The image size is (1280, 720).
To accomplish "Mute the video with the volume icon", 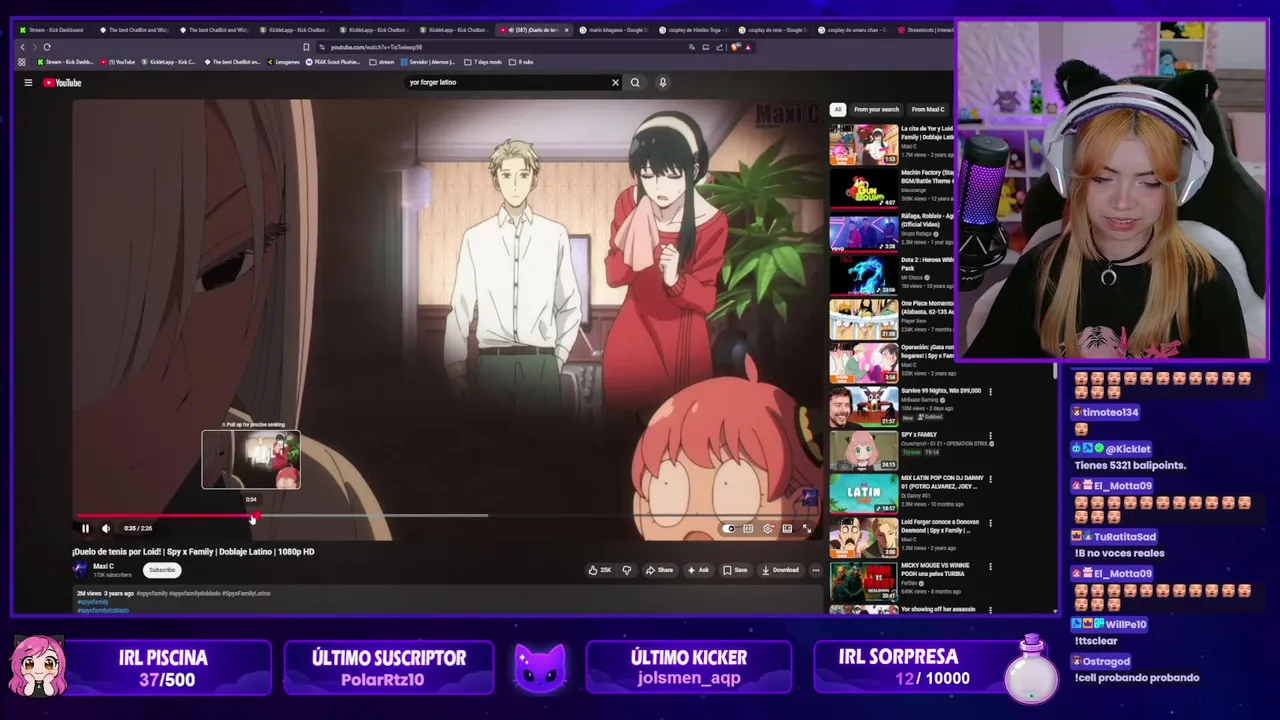I will pyautogui.click(x=106, y=528).
